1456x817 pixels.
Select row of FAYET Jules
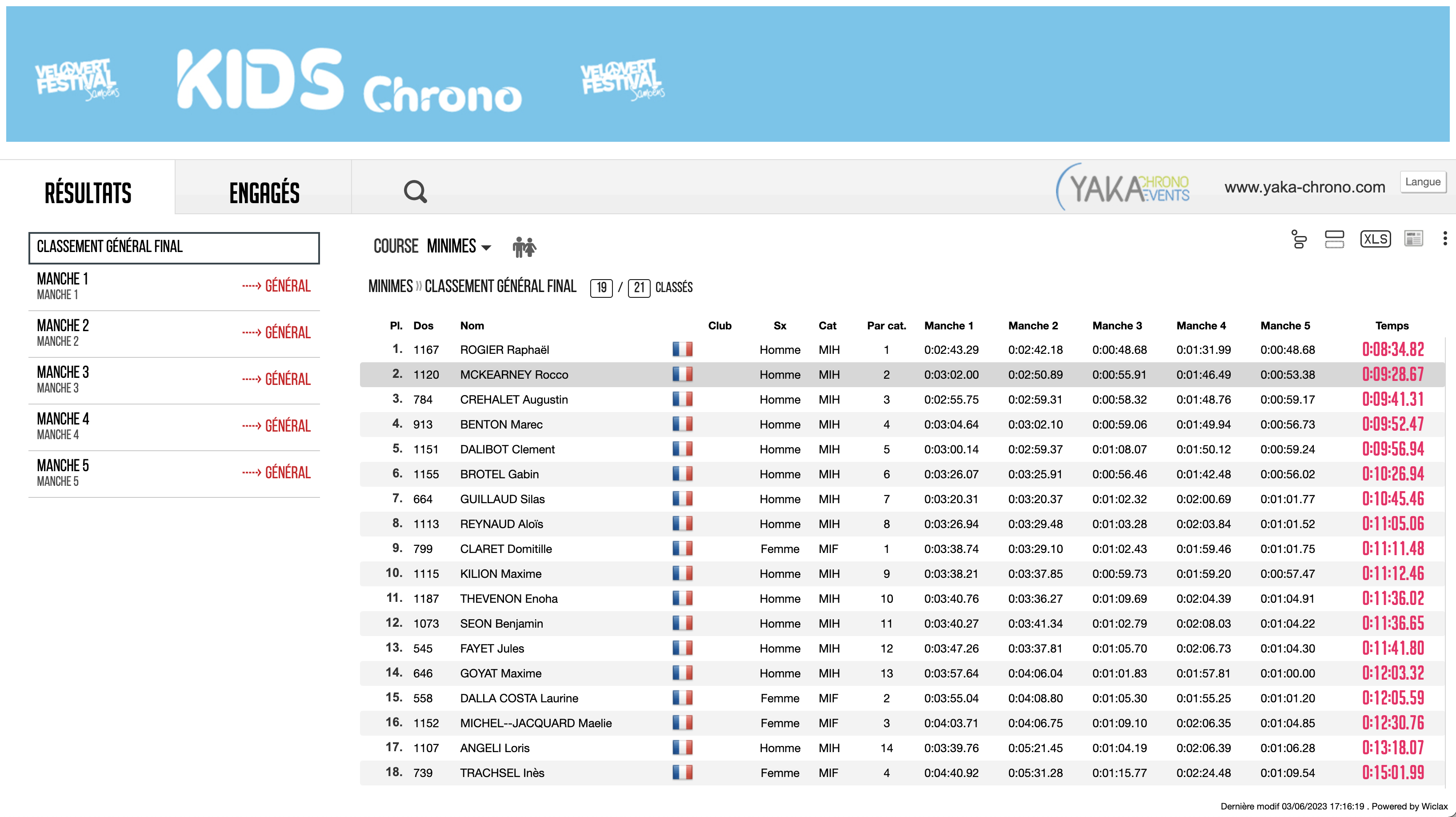click(902, 648)
